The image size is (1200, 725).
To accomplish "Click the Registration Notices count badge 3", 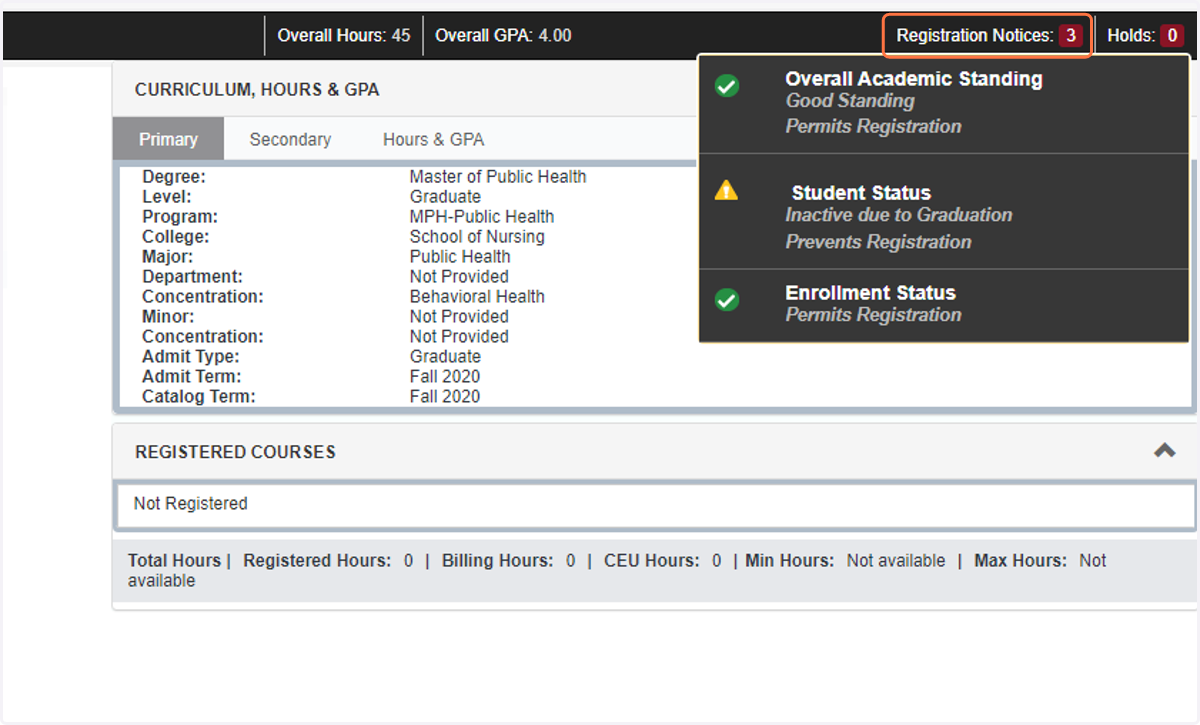I will (1070, 36).
